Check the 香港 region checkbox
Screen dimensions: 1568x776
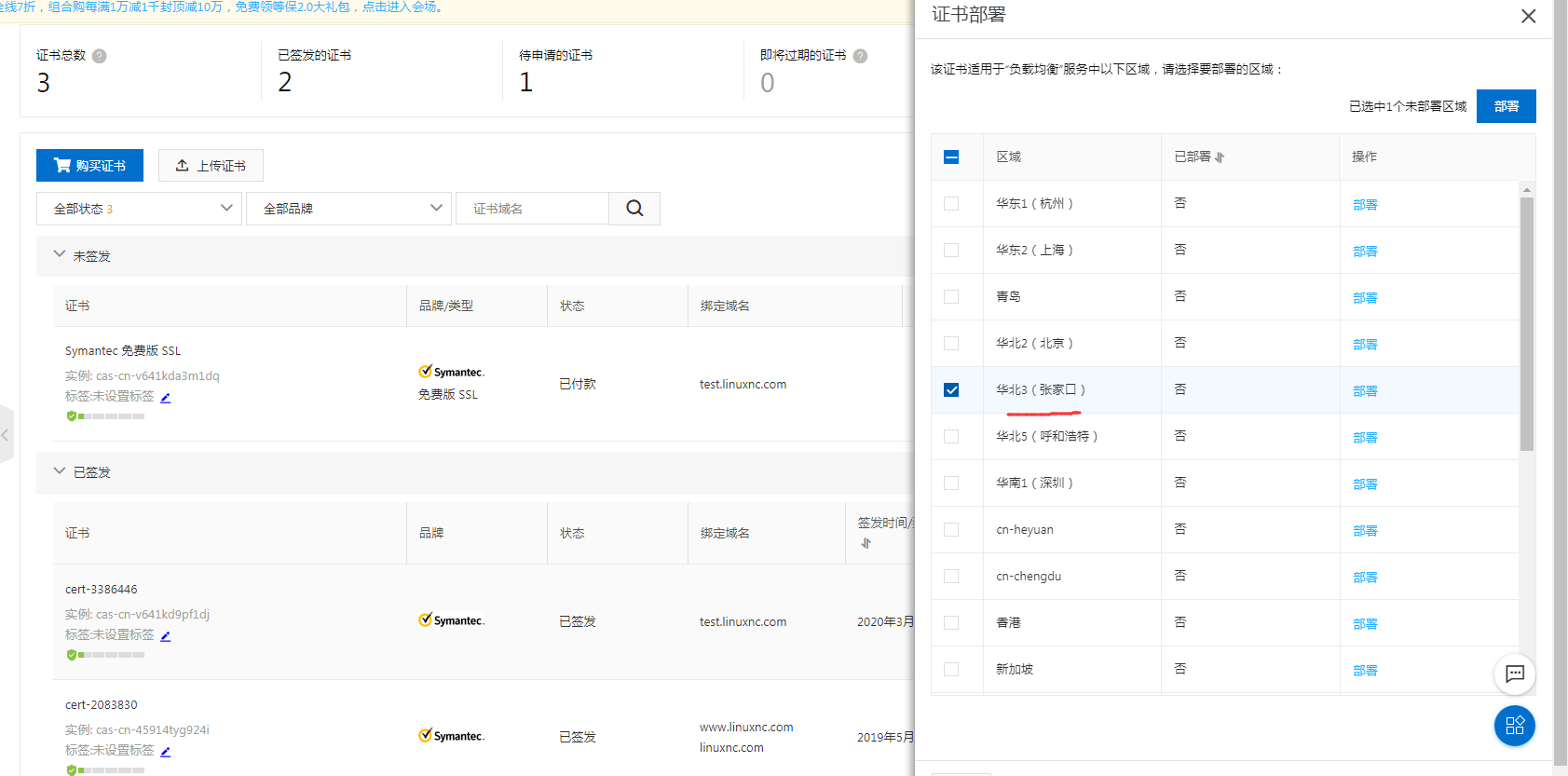951,622
